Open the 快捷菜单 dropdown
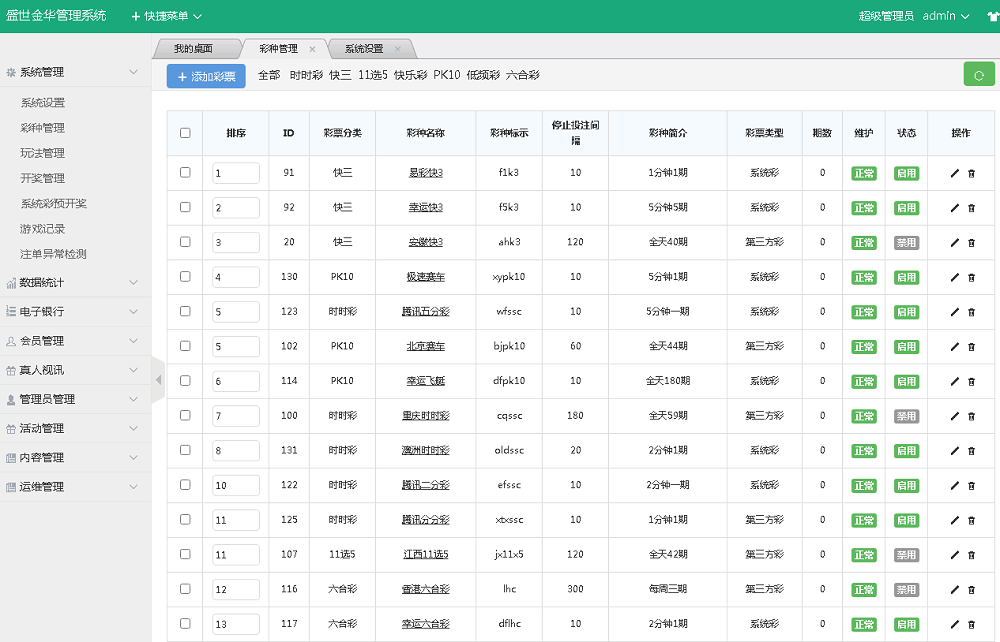The image size is (1000, 642). [x=166, y=16]
